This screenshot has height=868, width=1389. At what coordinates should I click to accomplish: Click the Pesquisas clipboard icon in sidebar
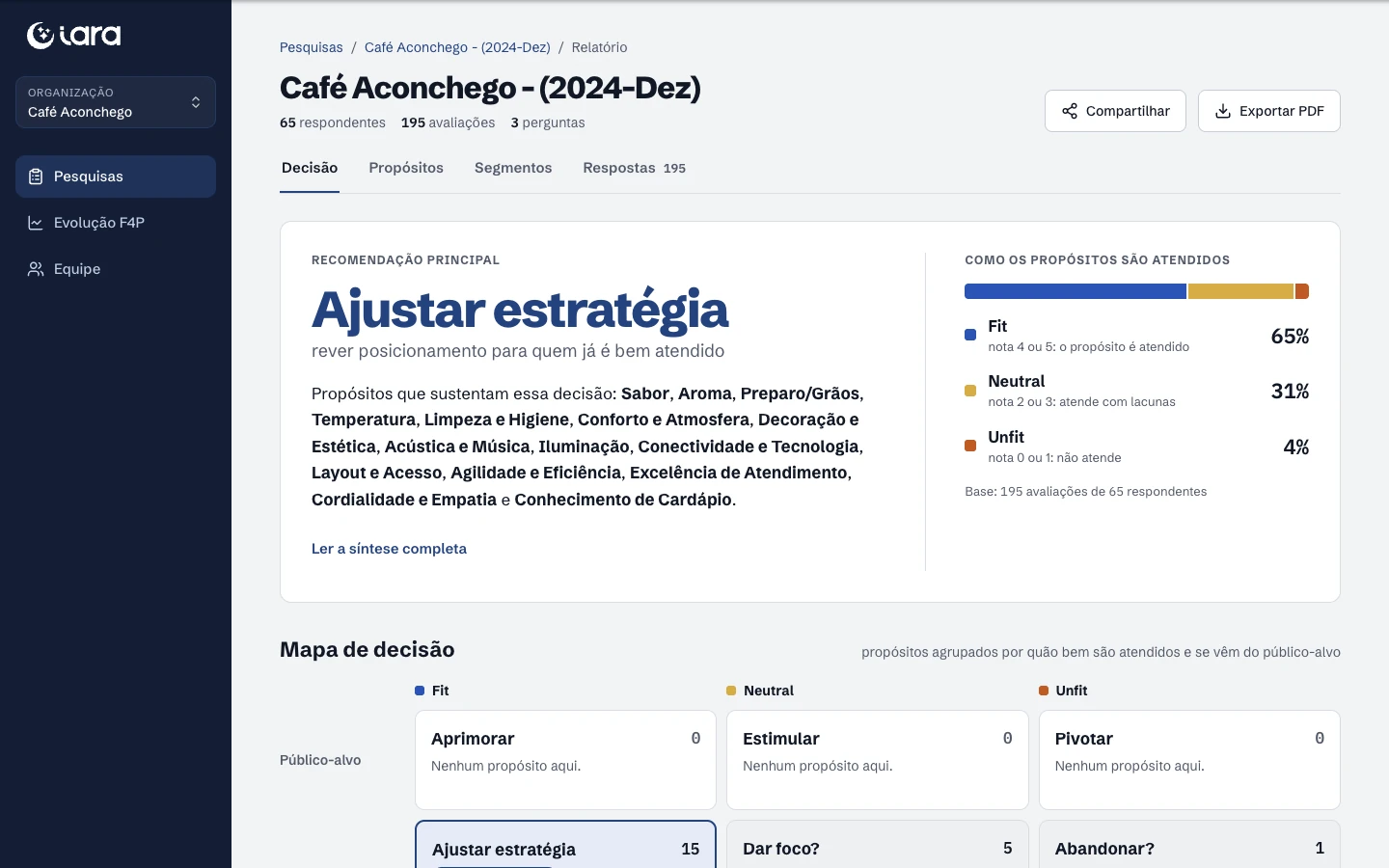point(36,176)
